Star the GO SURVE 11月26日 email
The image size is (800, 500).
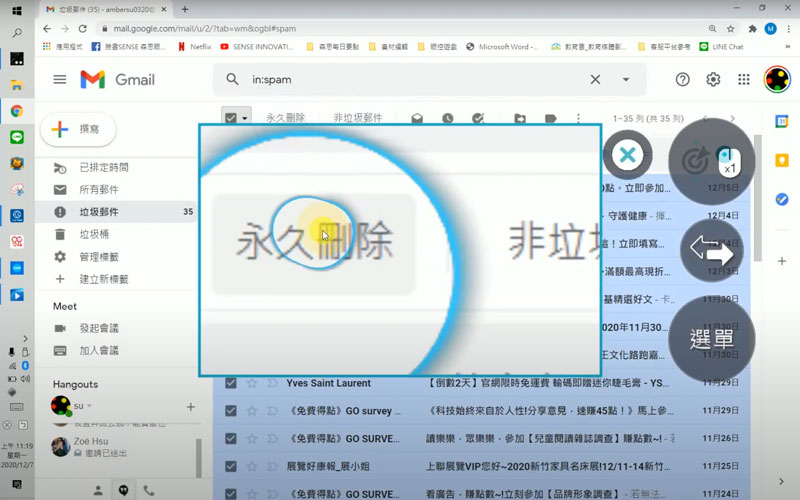tap(252, 438)
